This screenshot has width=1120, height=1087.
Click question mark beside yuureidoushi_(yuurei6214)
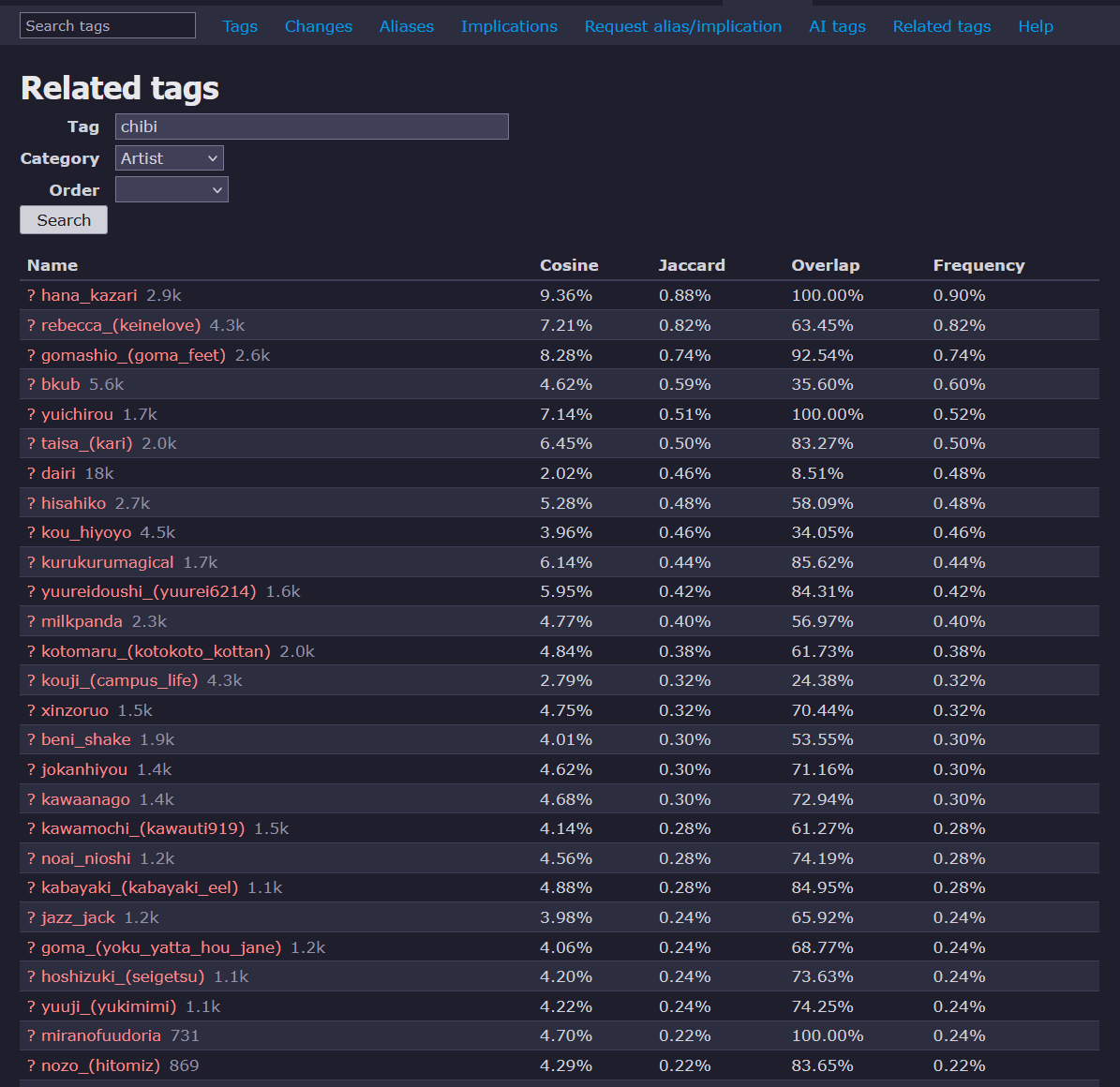pyautogui.click(x=31, y=592)
